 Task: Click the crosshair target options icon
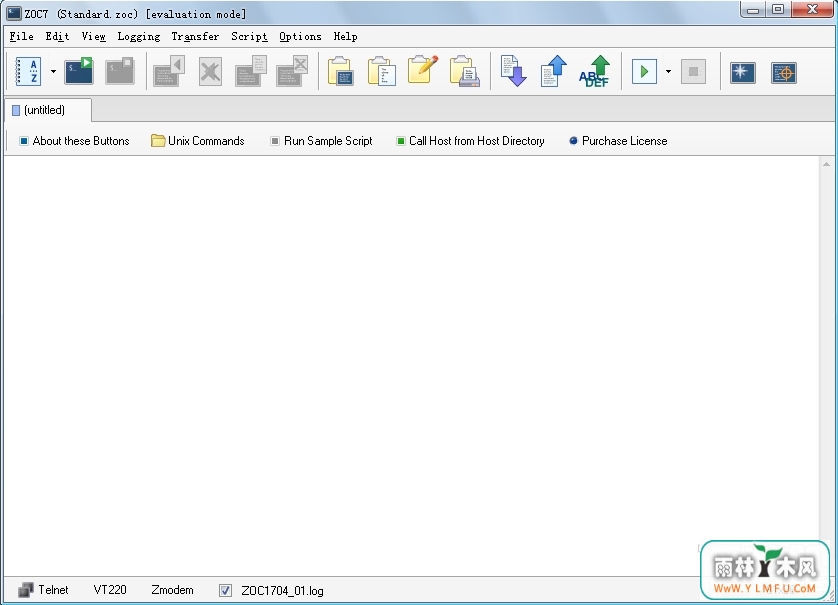(x=784, y=73)
